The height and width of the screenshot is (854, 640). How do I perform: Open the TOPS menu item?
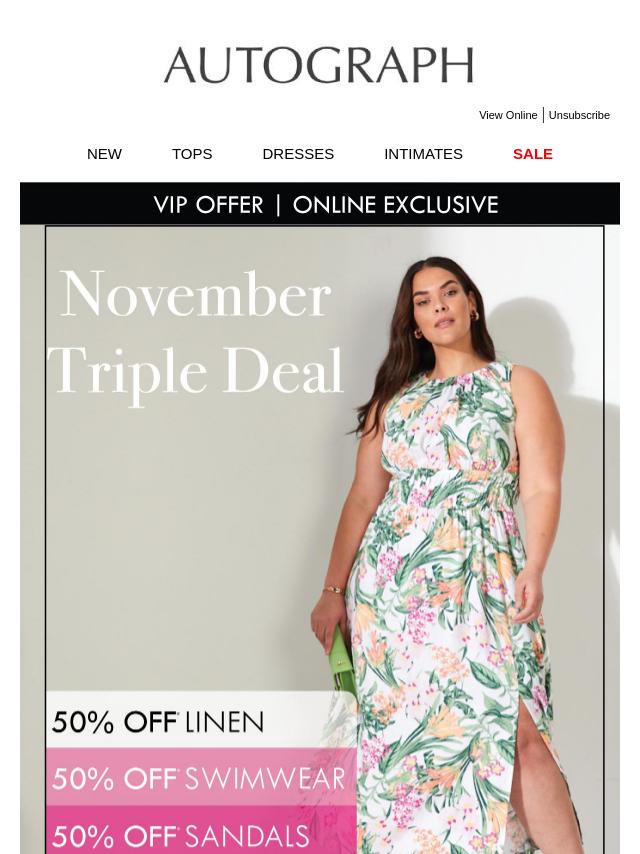(192, 154)
